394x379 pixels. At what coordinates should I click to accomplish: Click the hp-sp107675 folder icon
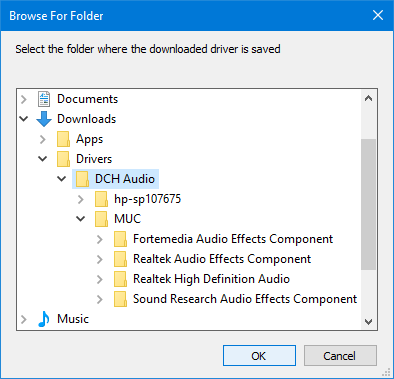coord(101,199)
